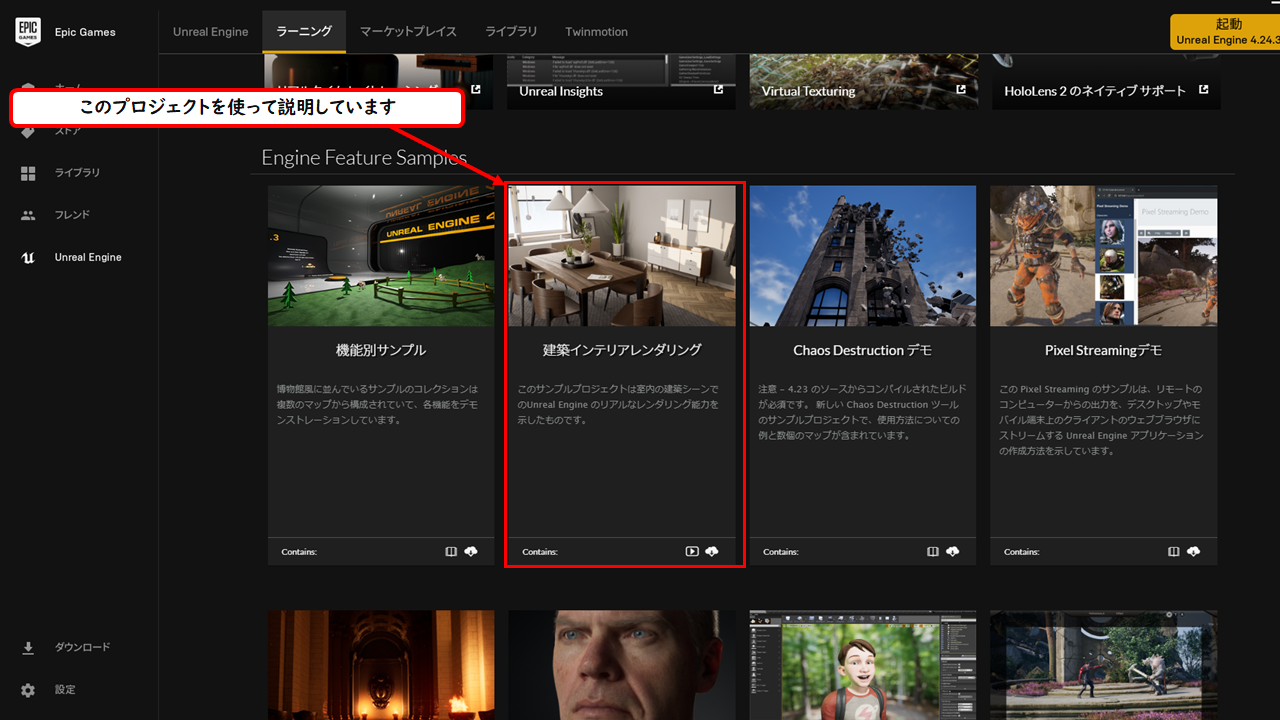Image resolution: width=1280 pixels, height=720 pixels.
Task: Click video play icon on 建築インテリアレンダリング card
Action: (x=692, y=551)
